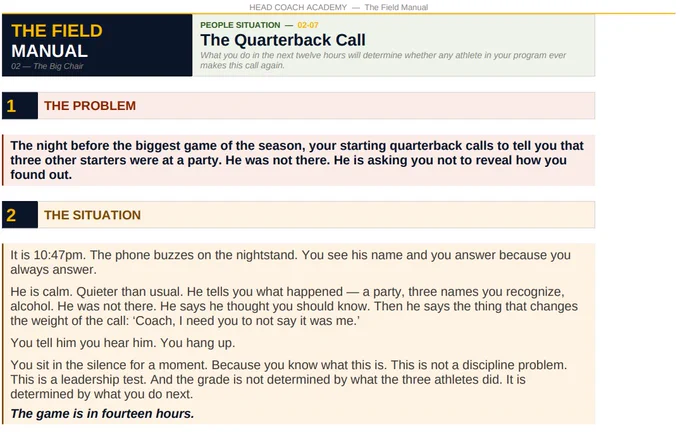Click the bold problem statement paragraph
The image size is (680, 433).
tap(298, 160)
